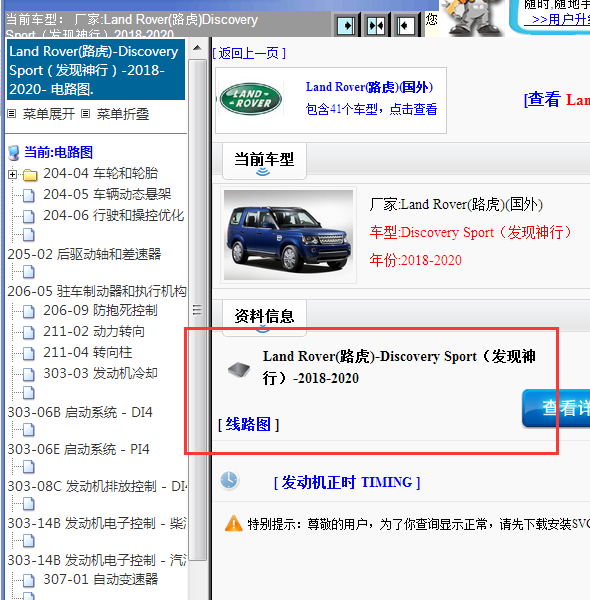Select the highlighted Land Rover 电路图 sidebar header
This screenshot has height=600, width=590.
tap(96, 70)
